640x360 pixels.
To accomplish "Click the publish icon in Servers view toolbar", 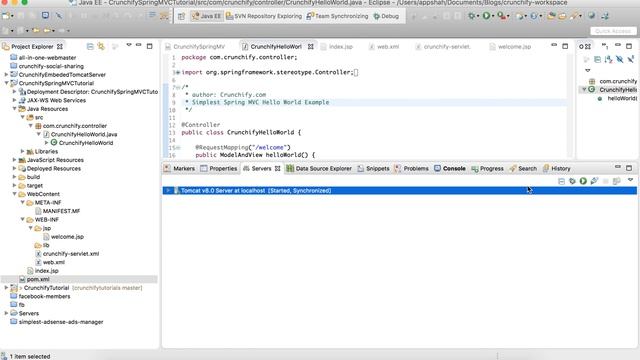I will [x=616, y=181].
